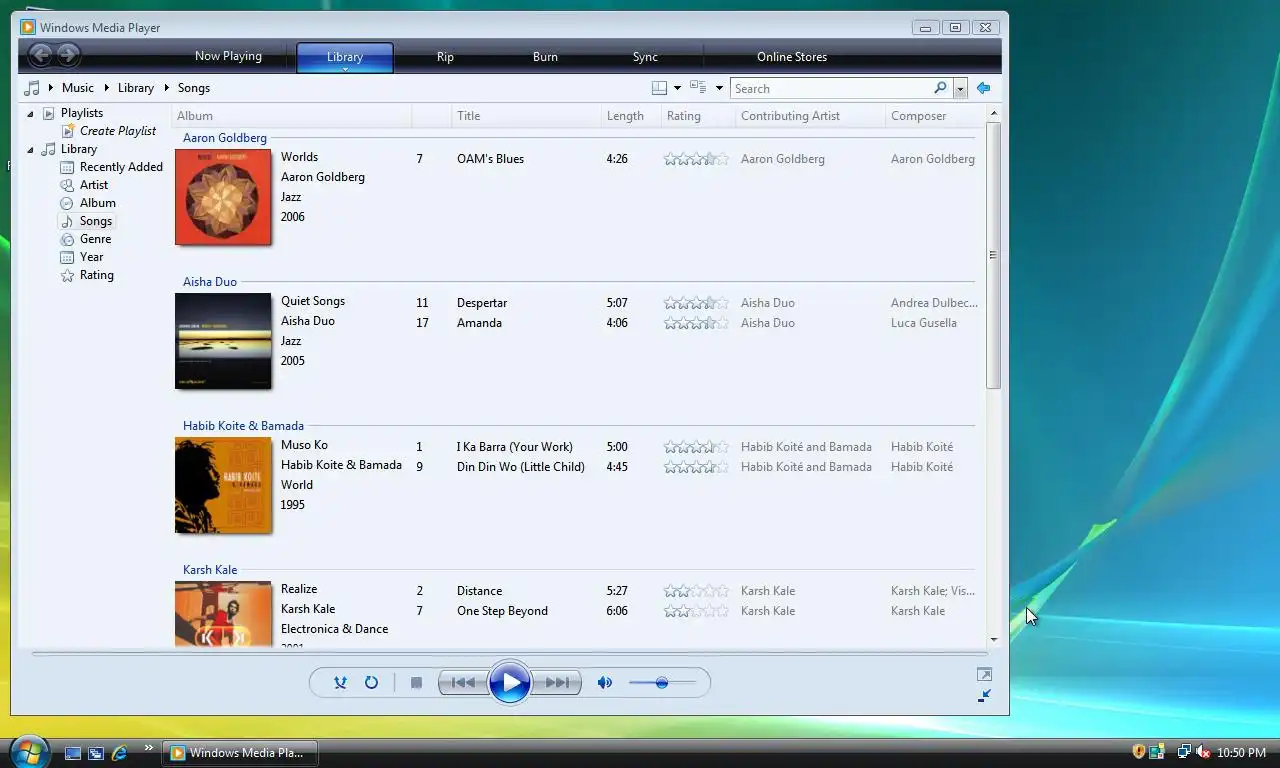This screenshot has width=1280, height=768.
Task: Go back with the Back arrow button
Action: (x=40, y=56)
